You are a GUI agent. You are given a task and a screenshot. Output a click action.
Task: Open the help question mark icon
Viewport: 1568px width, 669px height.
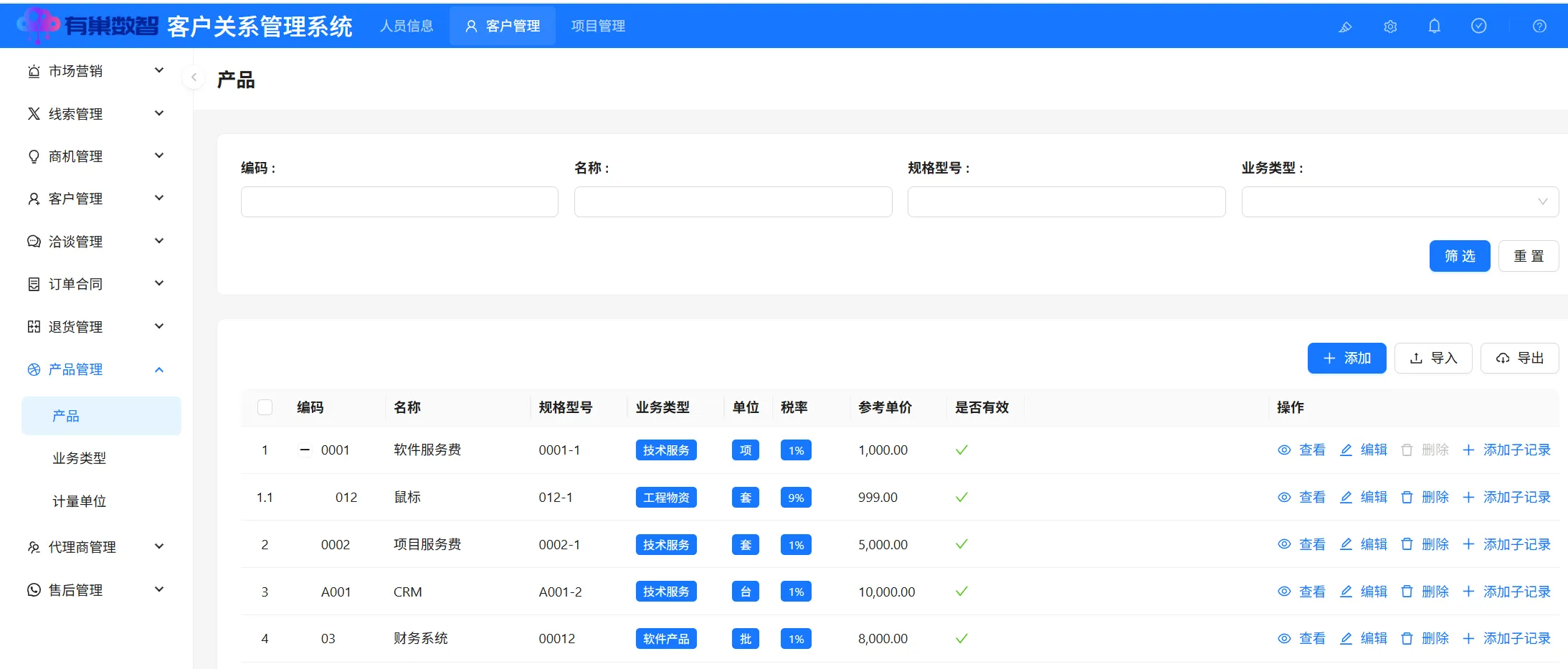(1539, 27)
